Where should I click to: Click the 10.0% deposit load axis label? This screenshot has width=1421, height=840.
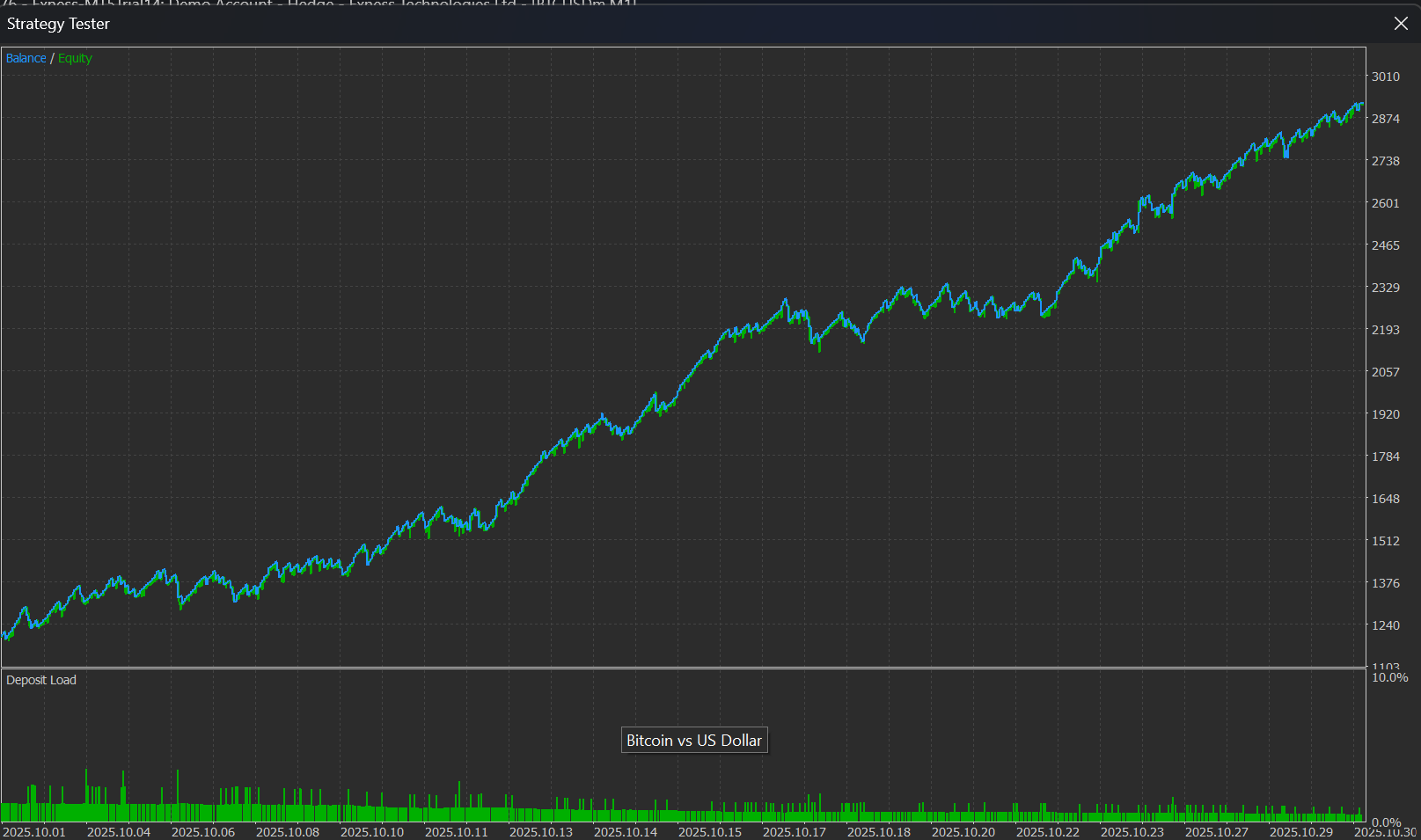pos(1390,677)
